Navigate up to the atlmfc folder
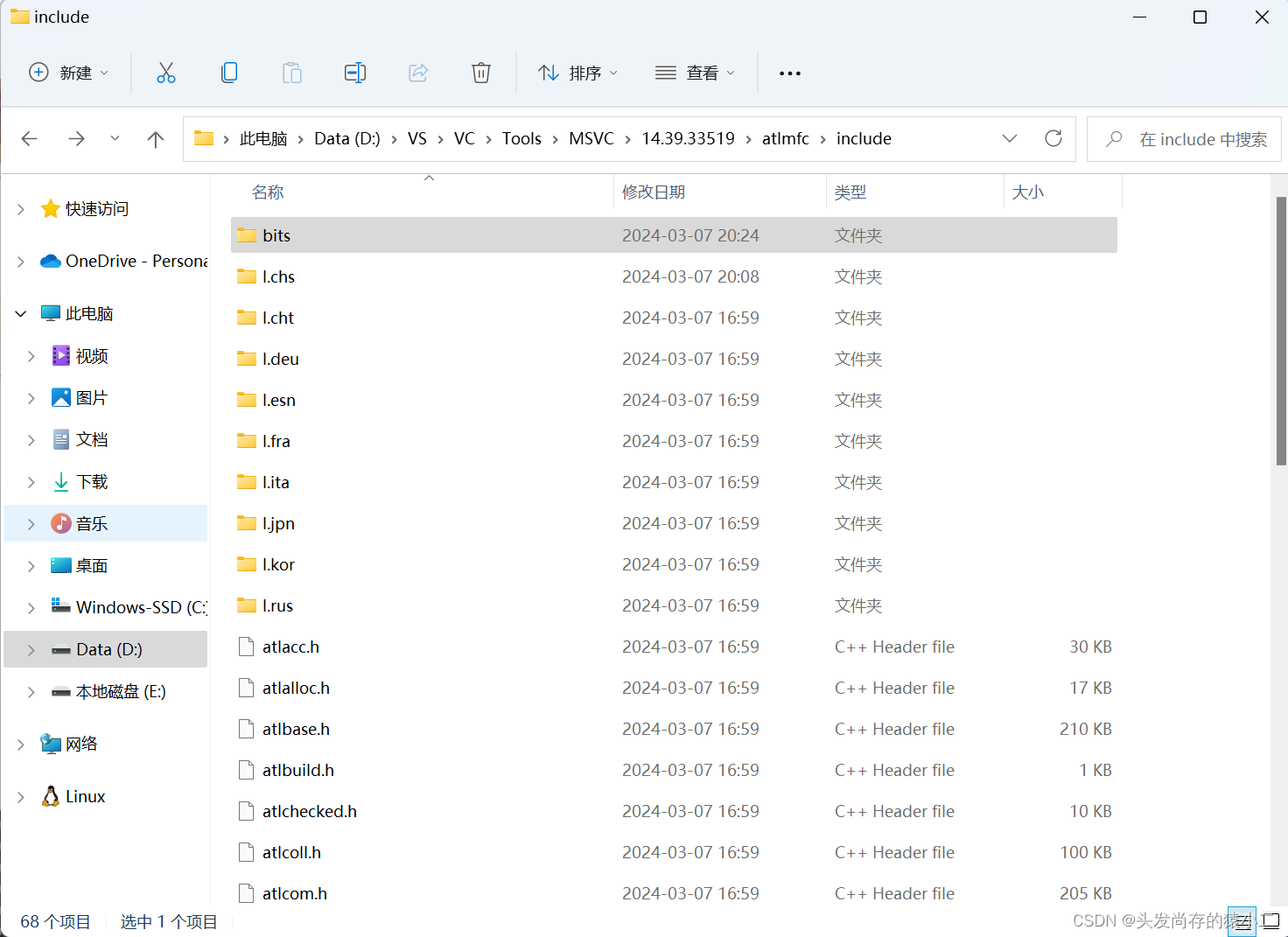Screen dimensions: 1288x937 pyautogui.click(x=155, y=138)
